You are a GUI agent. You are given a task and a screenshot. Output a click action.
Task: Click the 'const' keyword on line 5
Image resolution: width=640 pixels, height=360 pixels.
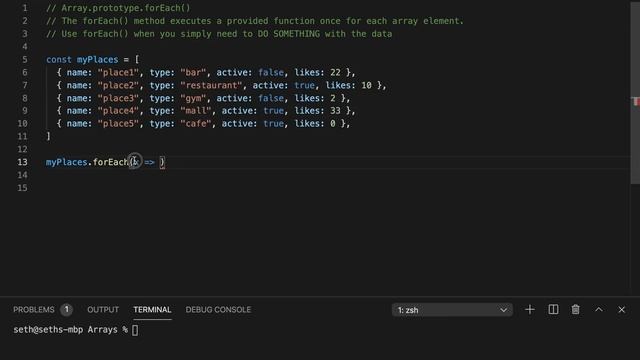(x=59, y=60)
